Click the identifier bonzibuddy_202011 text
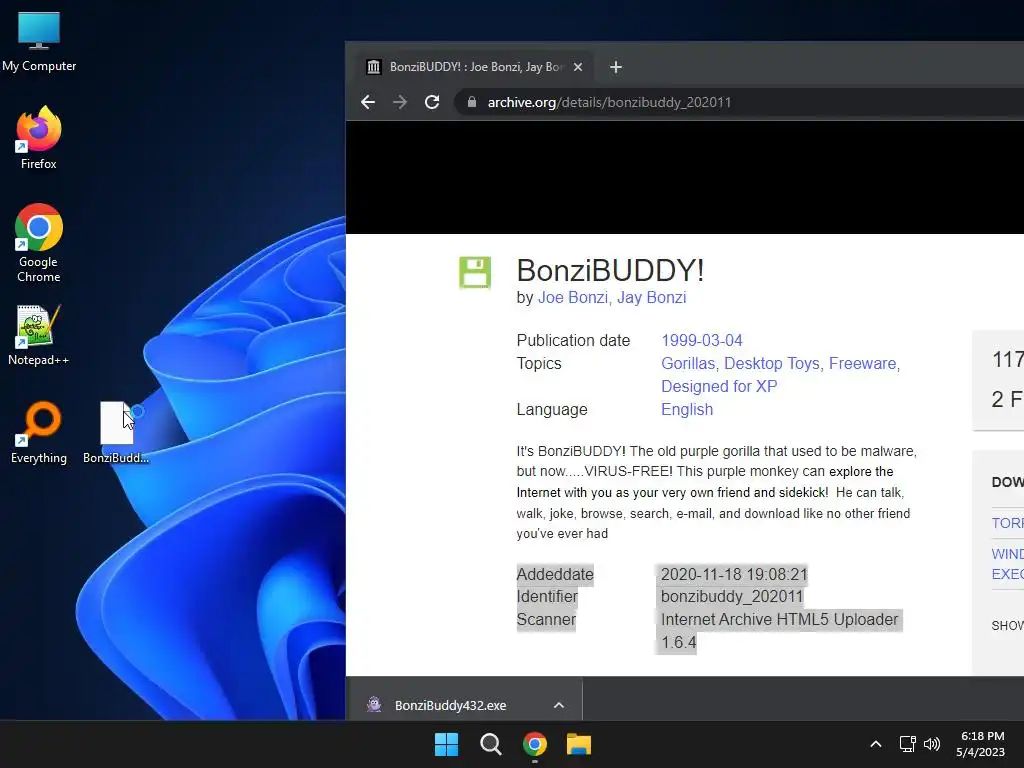Image resolution: width=1024 pixels, height=768 pixels. pyautogui.click(x=731, y=596)
